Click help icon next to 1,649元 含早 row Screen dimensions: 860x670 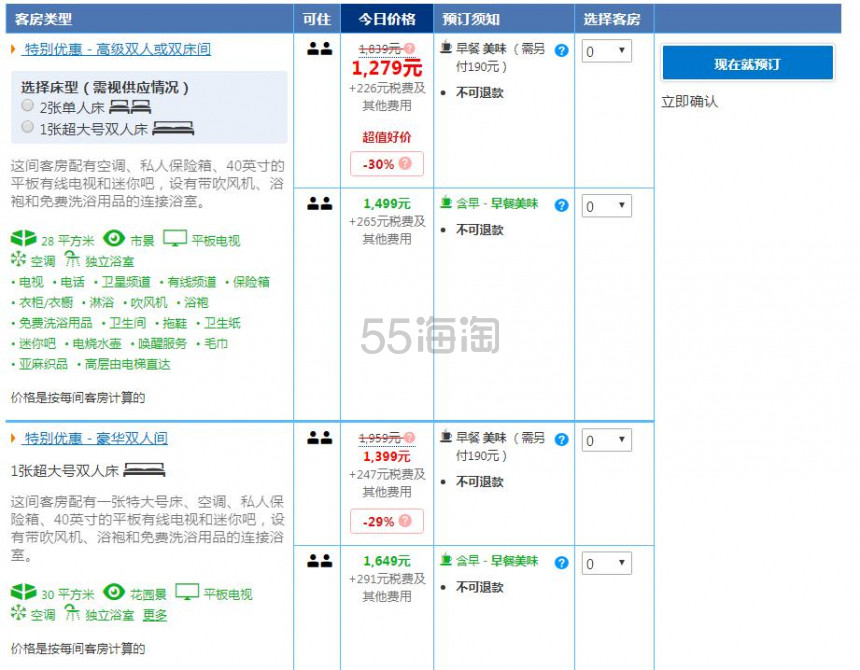[561, 563]
